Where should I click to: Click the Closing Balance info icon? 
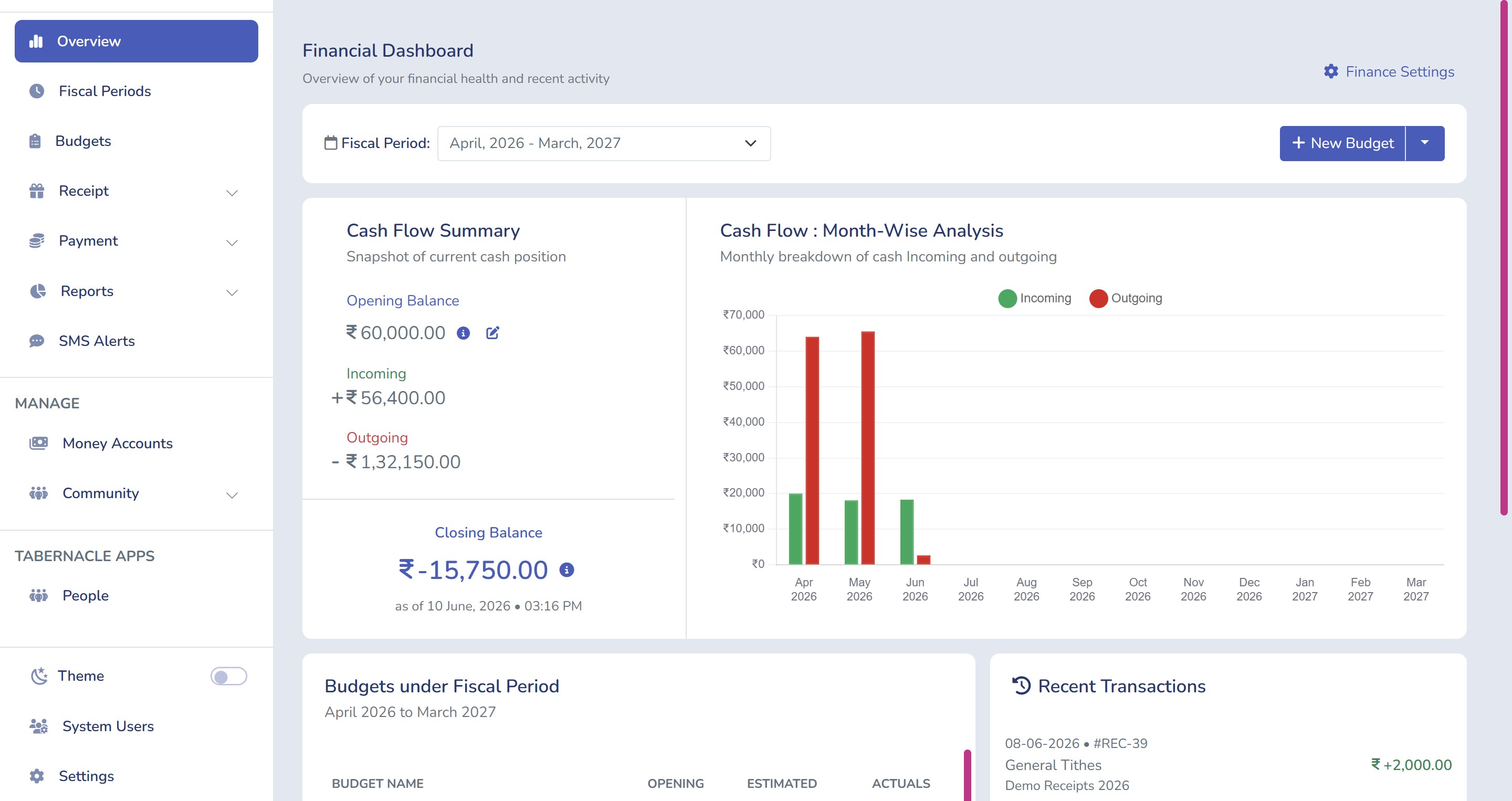pyautogui.click(x=566, y=570)
